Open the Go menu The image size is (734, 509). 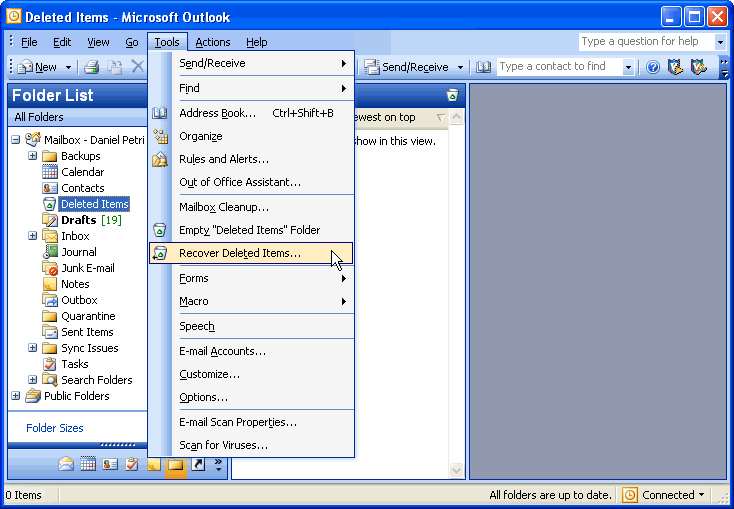tap(132, 42)
